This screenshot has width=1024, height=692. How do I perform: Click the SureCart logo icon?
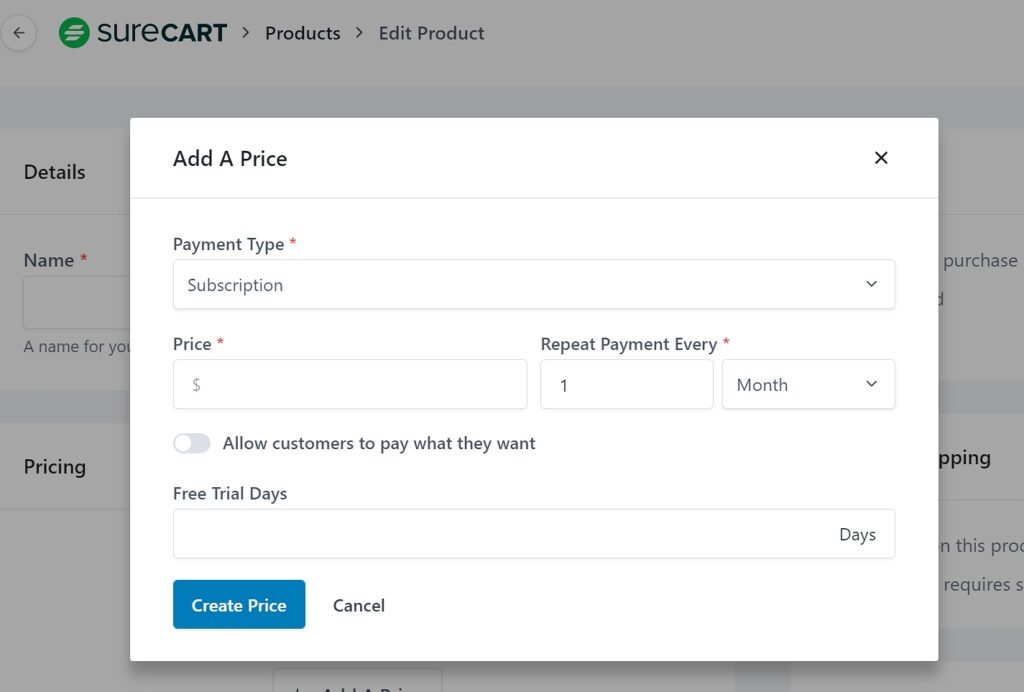pos(74,33)
